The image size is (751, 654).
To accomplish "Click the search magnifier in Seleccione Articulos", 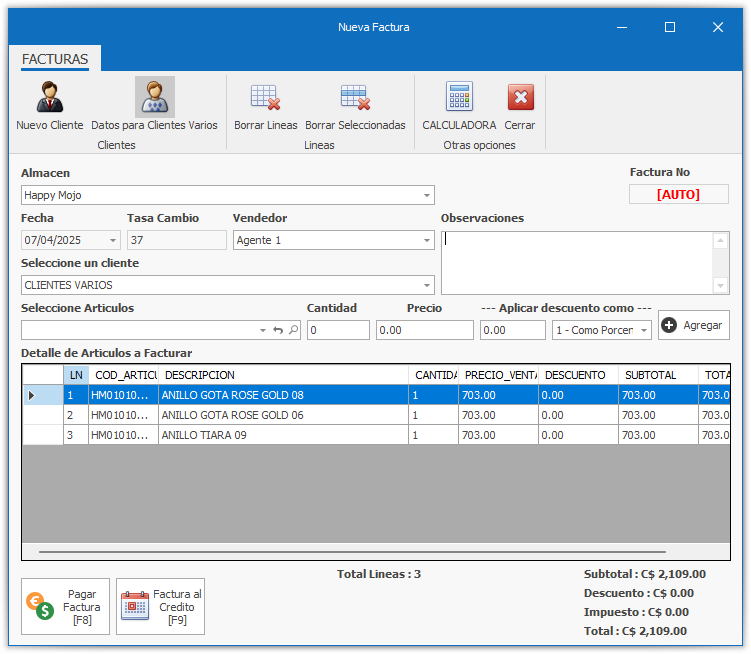I will click(294, 330).
